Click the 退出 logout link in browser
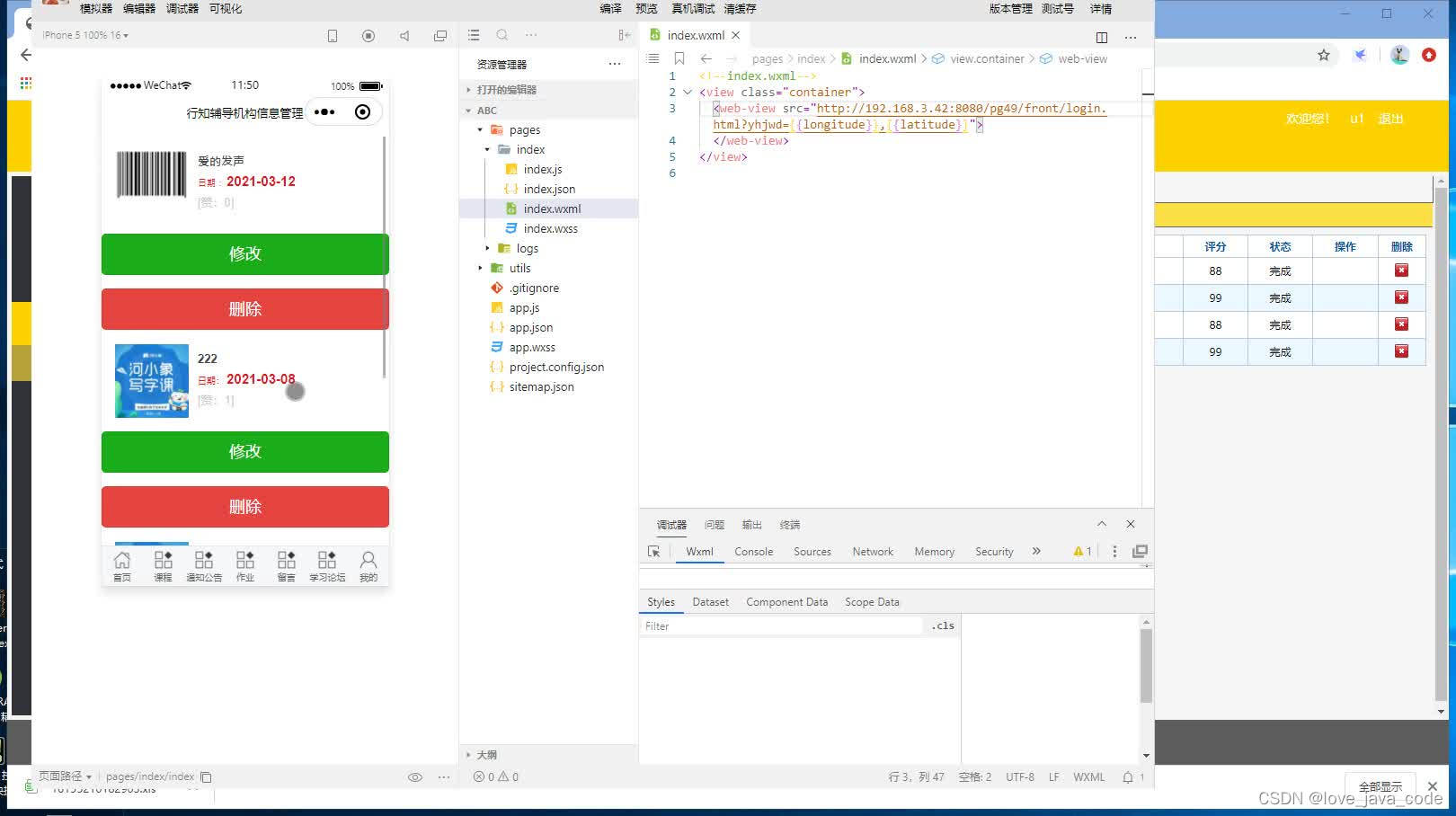1456x816 pixels. click(x=1390, y=119)
